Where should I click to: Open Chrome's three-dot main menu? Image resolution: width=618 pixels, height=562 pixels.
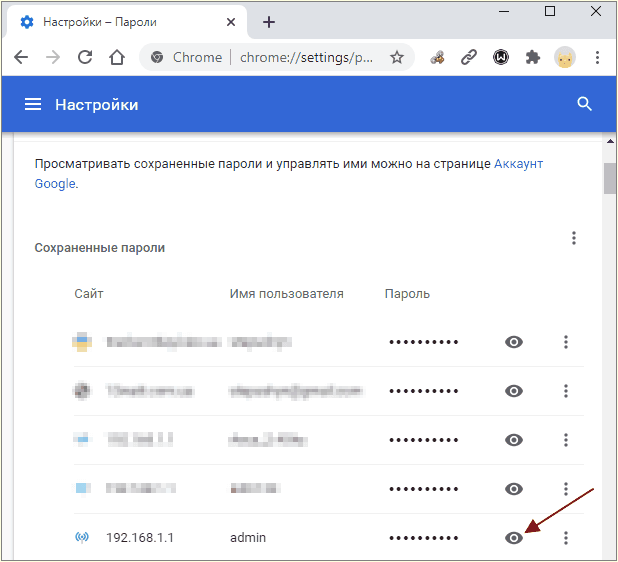point(597,58)
